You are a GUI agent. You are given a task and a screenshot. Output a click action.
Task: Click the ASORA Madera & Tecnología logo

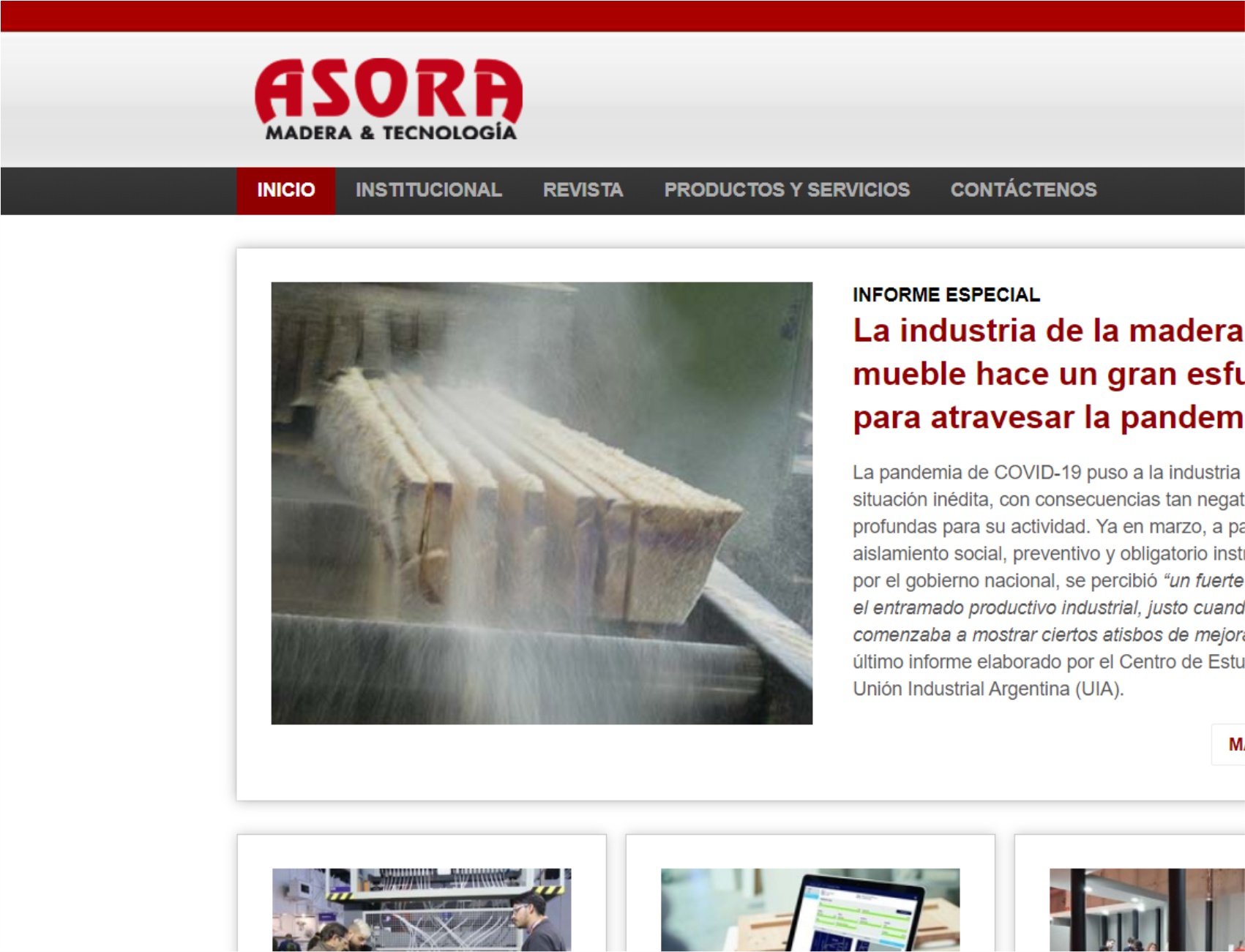click(x=389, y=100)
